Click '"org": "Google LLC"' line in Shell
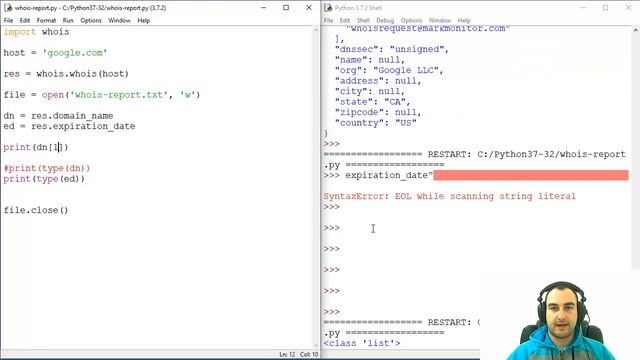This screenshot has width=640, height=360. 389,70
